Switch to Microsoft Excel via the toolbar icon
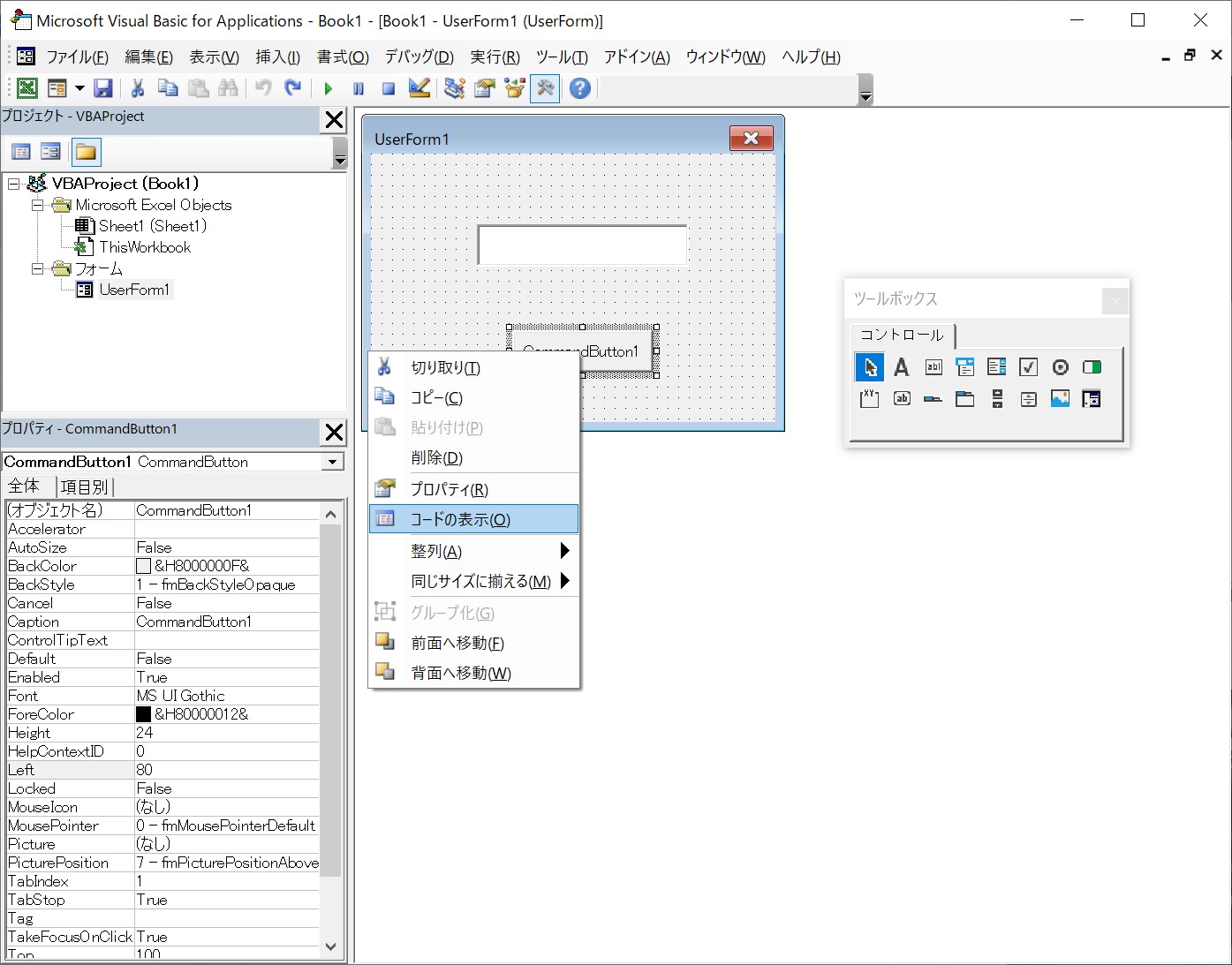This screenshot has height=965, width=1232. pyautogui.click(x=26, y=88)
